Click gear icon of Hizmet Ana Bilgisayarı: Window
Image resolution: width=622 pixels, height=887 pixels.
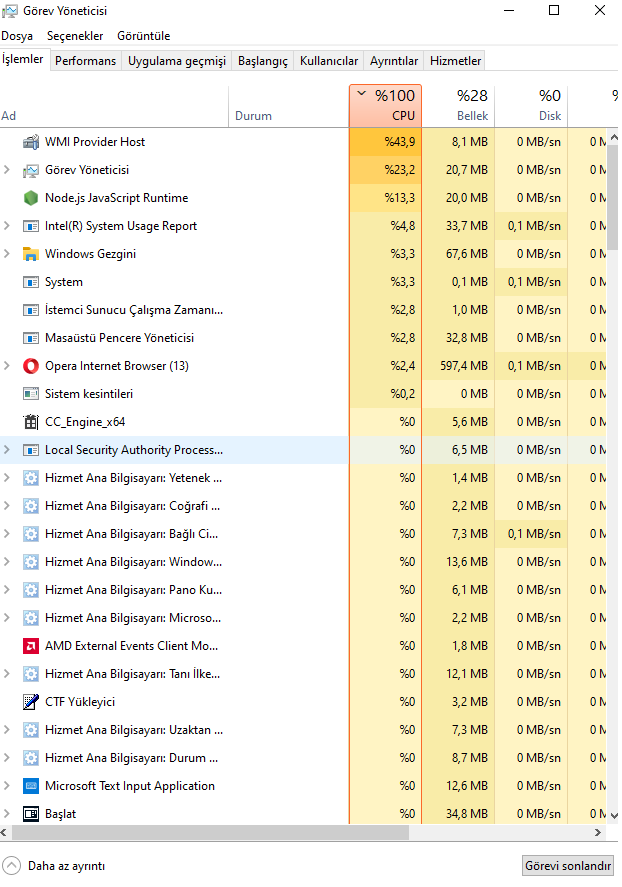pyautogui.click(x=31, y=562)
